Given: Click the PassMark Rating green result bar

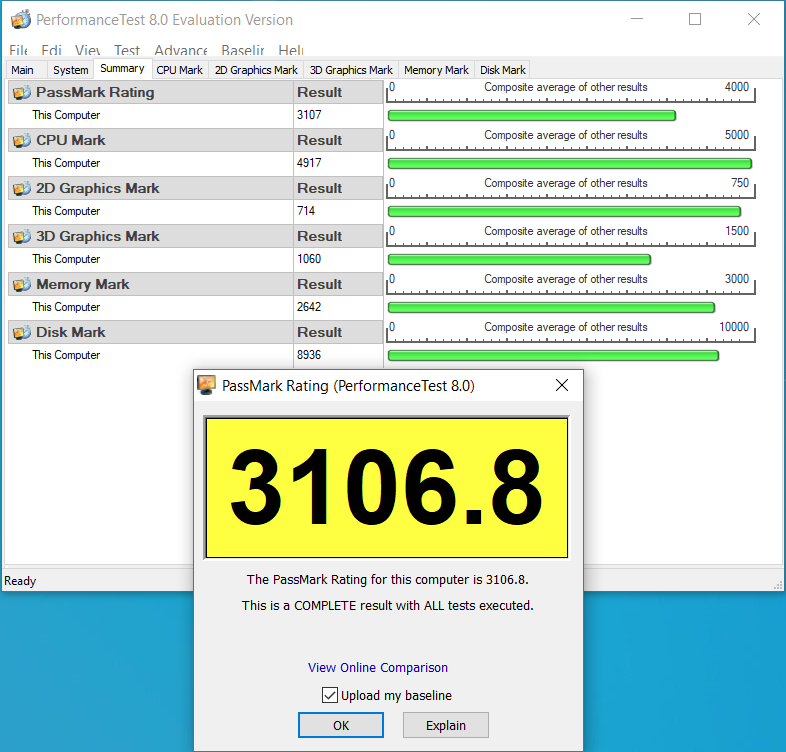Looking at the screenshot, I should click(x=532, y=116).
